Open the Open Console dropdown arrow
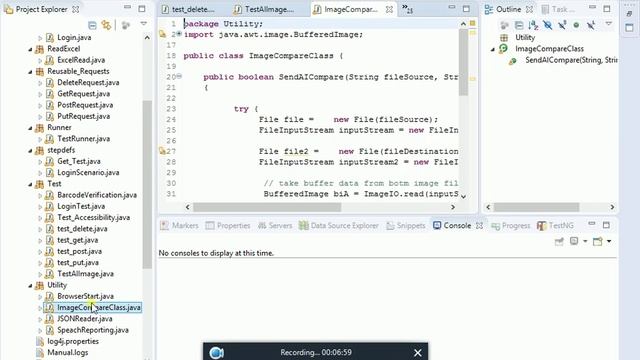 click(609, 241)
